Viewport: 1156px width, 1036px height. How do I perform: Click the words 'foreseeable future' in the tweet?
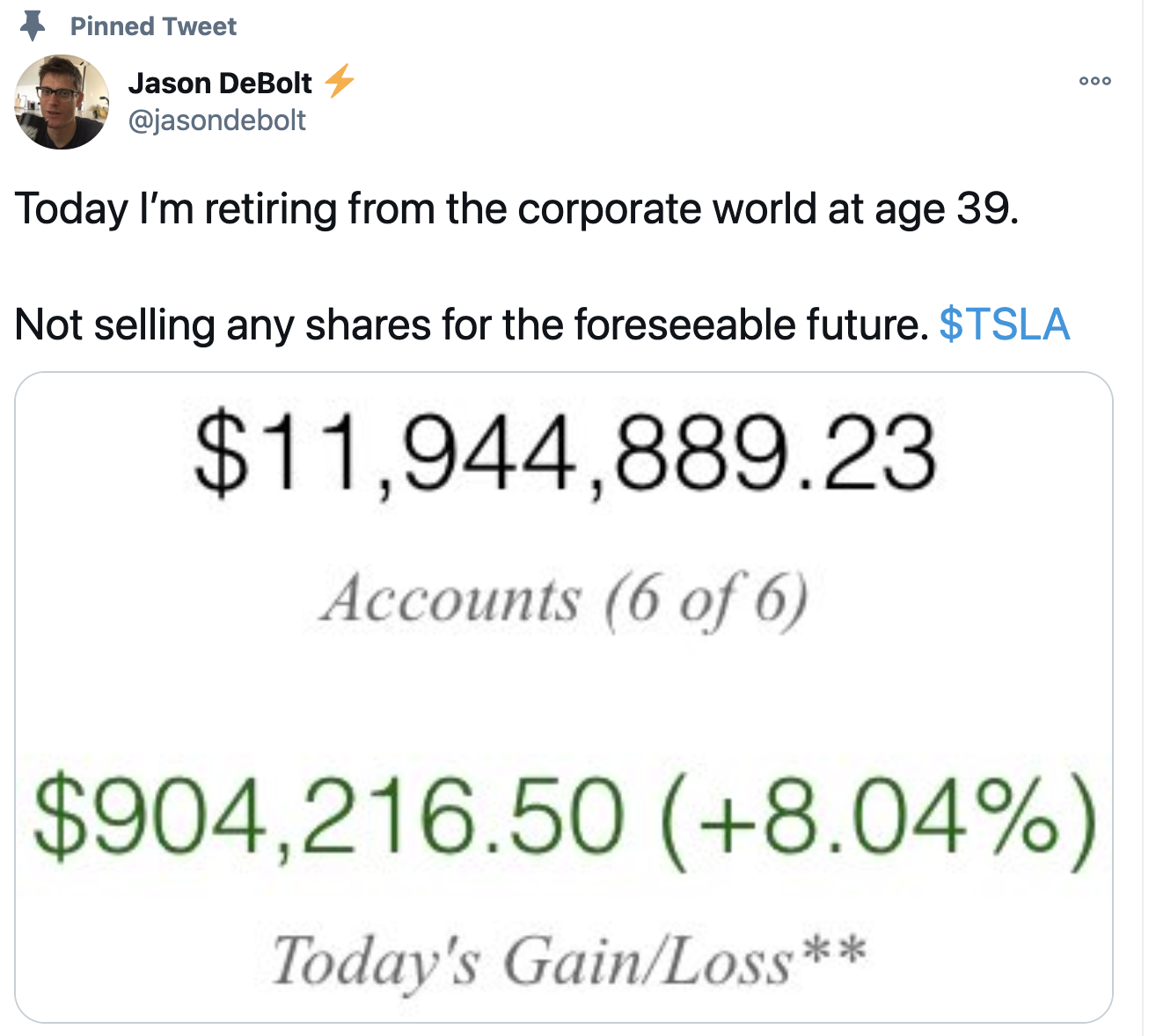750,324
